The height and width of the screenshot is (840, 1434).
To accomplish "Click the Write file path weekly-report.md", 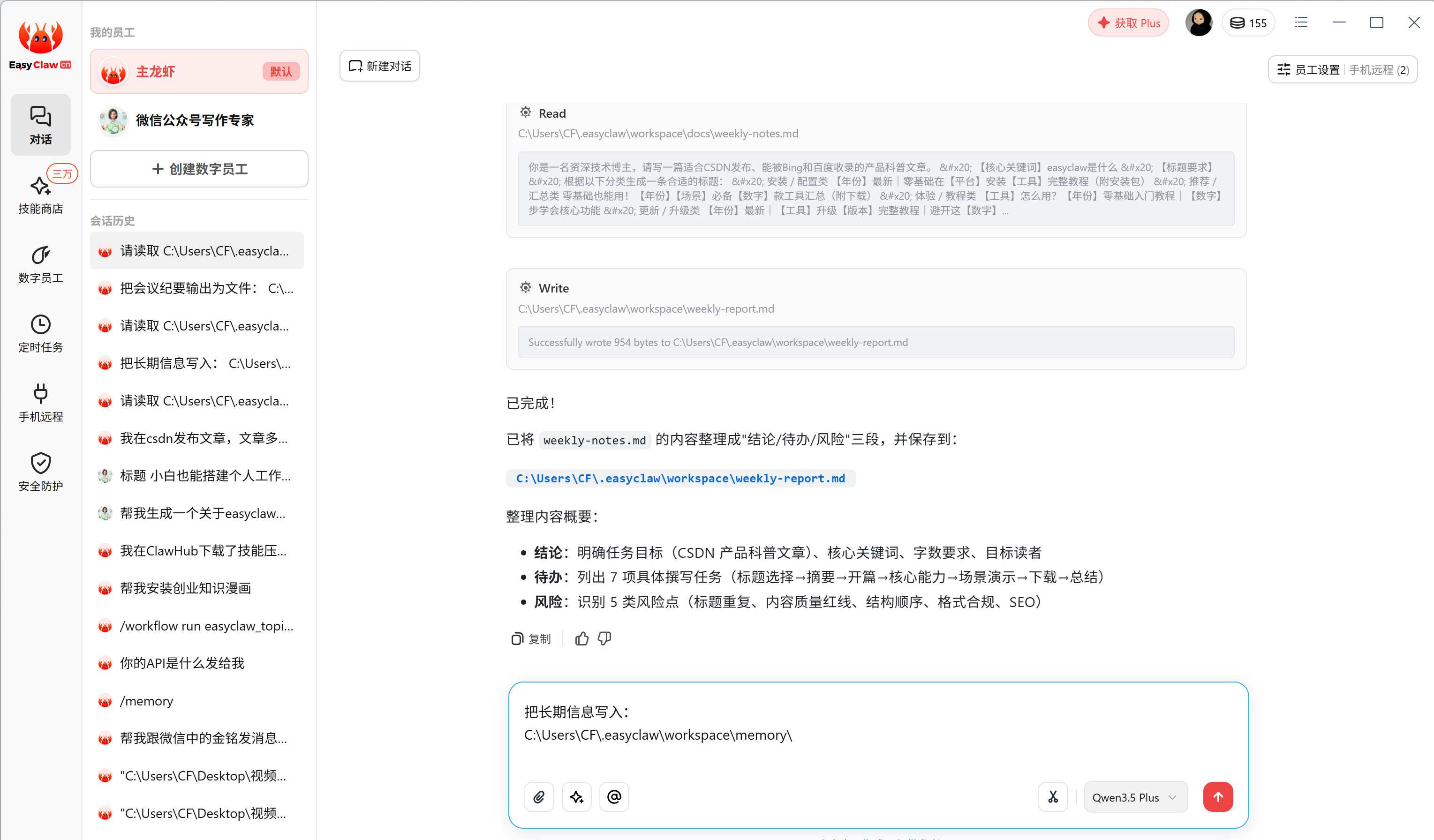I will click(646, 309).
